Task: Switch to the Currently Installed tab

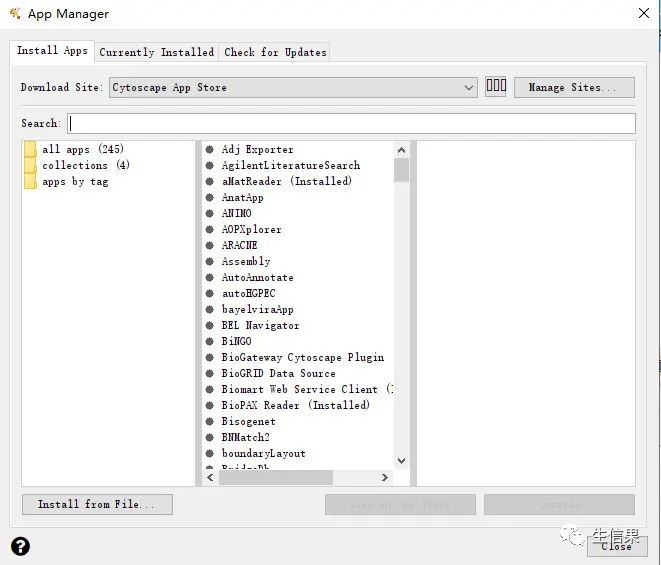Action: tap(156, 52)
